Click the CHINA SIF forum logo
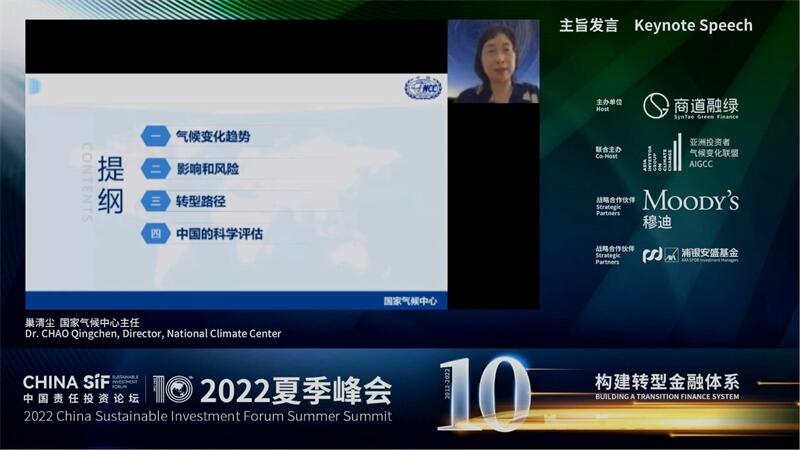This screenshot has height=450, width=800. (81, 389)
